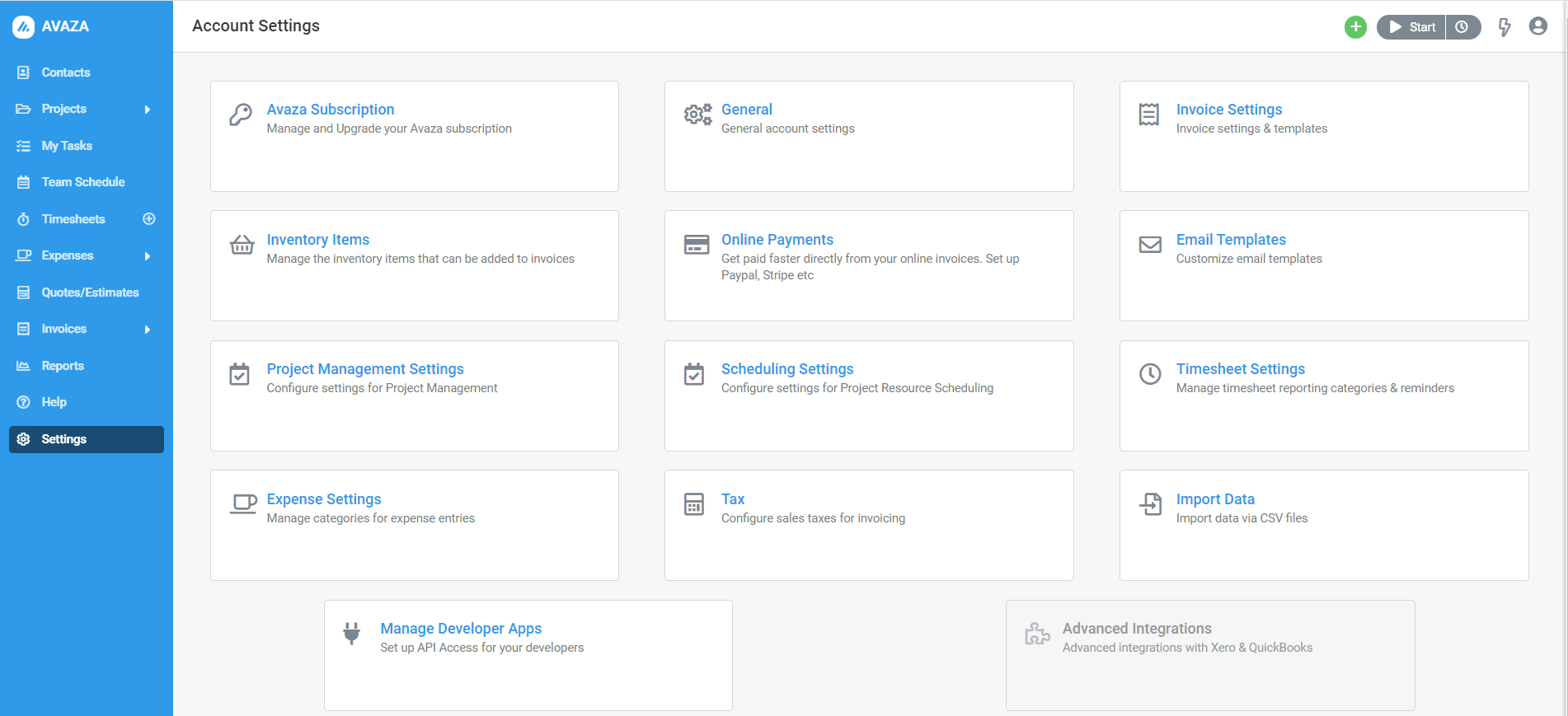
Task: Click the cup icon for Expense Settings
Action: pyautogui.click(x=243, y=504)
